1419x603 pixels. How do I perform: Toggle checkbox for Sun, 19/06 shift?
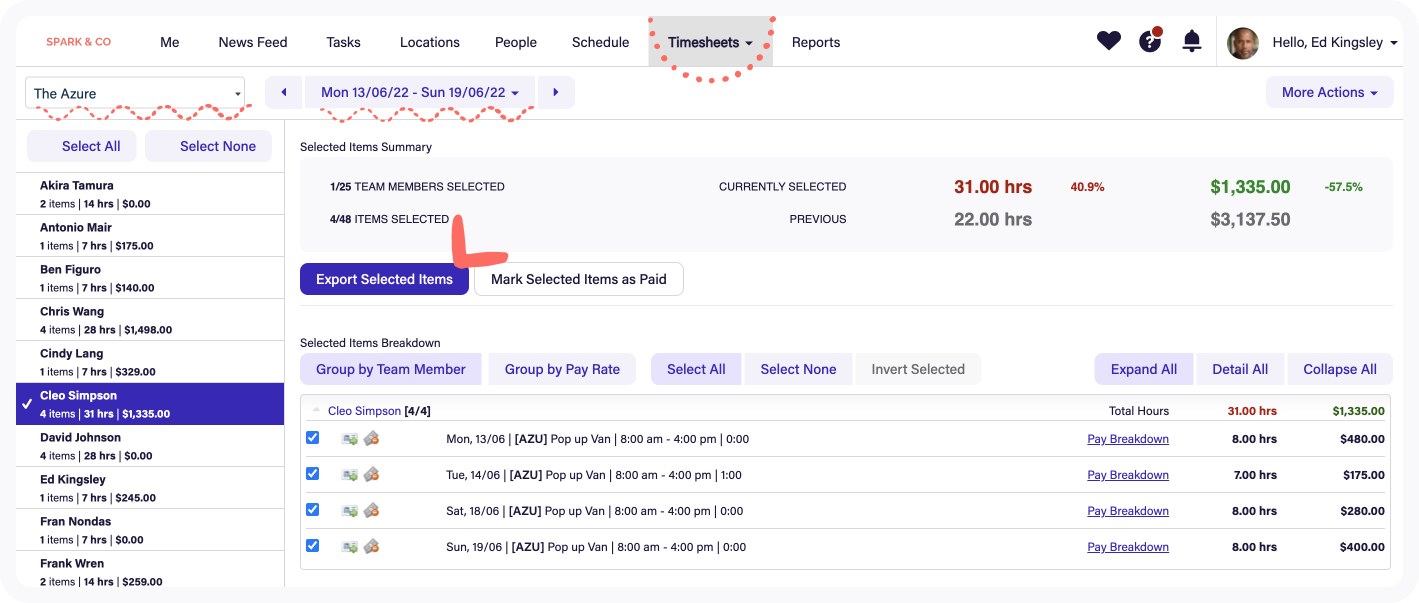(x=312, y=546)
